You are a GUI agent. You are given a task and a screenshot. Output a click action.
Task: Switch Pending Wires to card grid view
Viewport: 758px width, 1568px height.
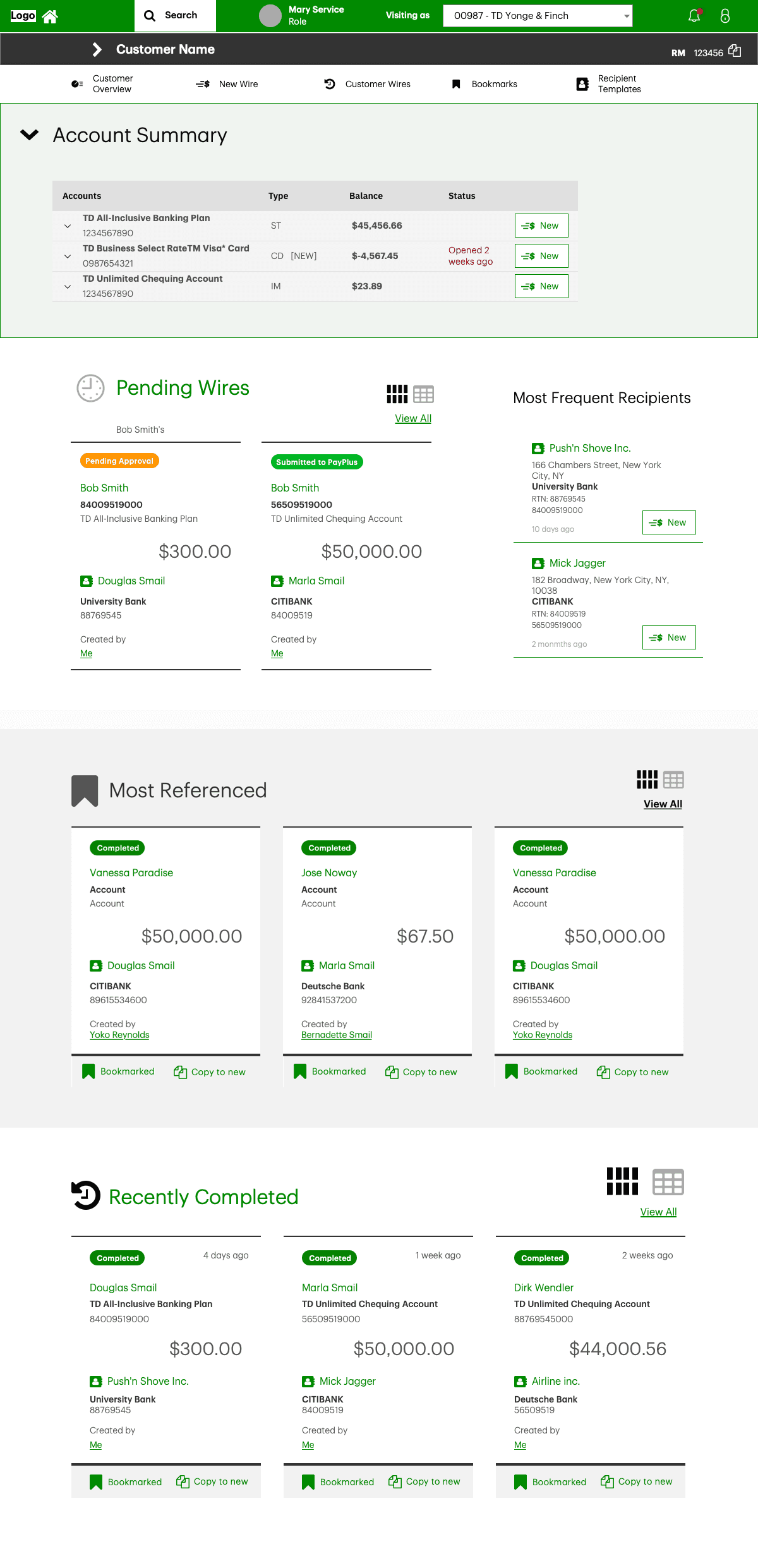[x=397, y=394]
